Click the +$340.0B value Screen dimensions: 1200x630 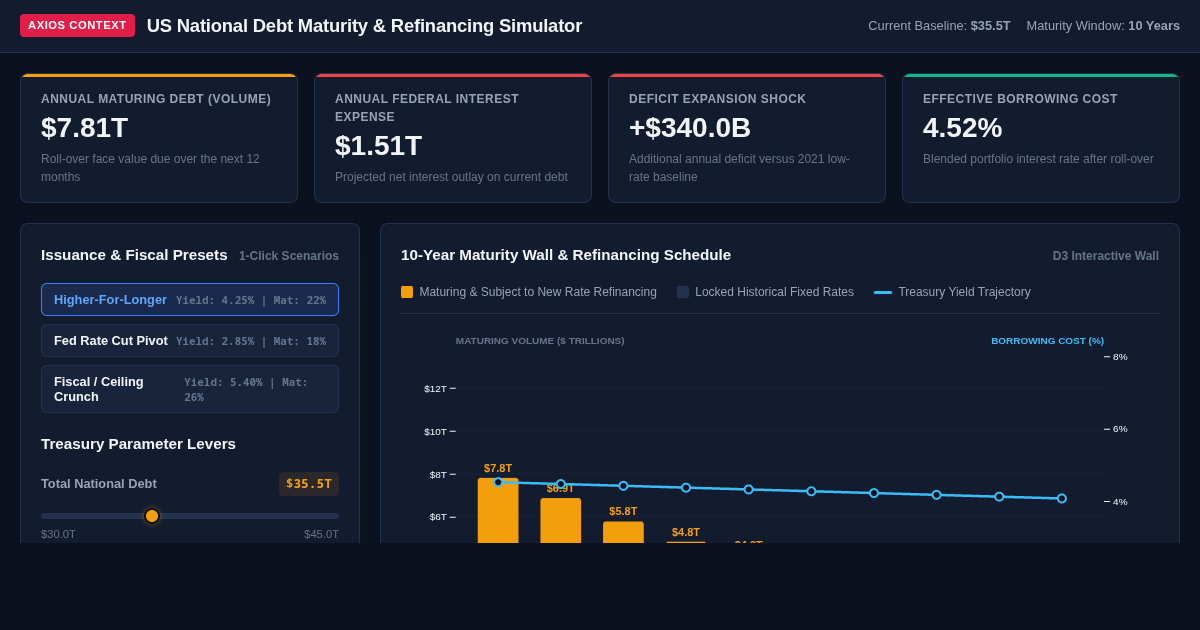[x=690, y=128]
